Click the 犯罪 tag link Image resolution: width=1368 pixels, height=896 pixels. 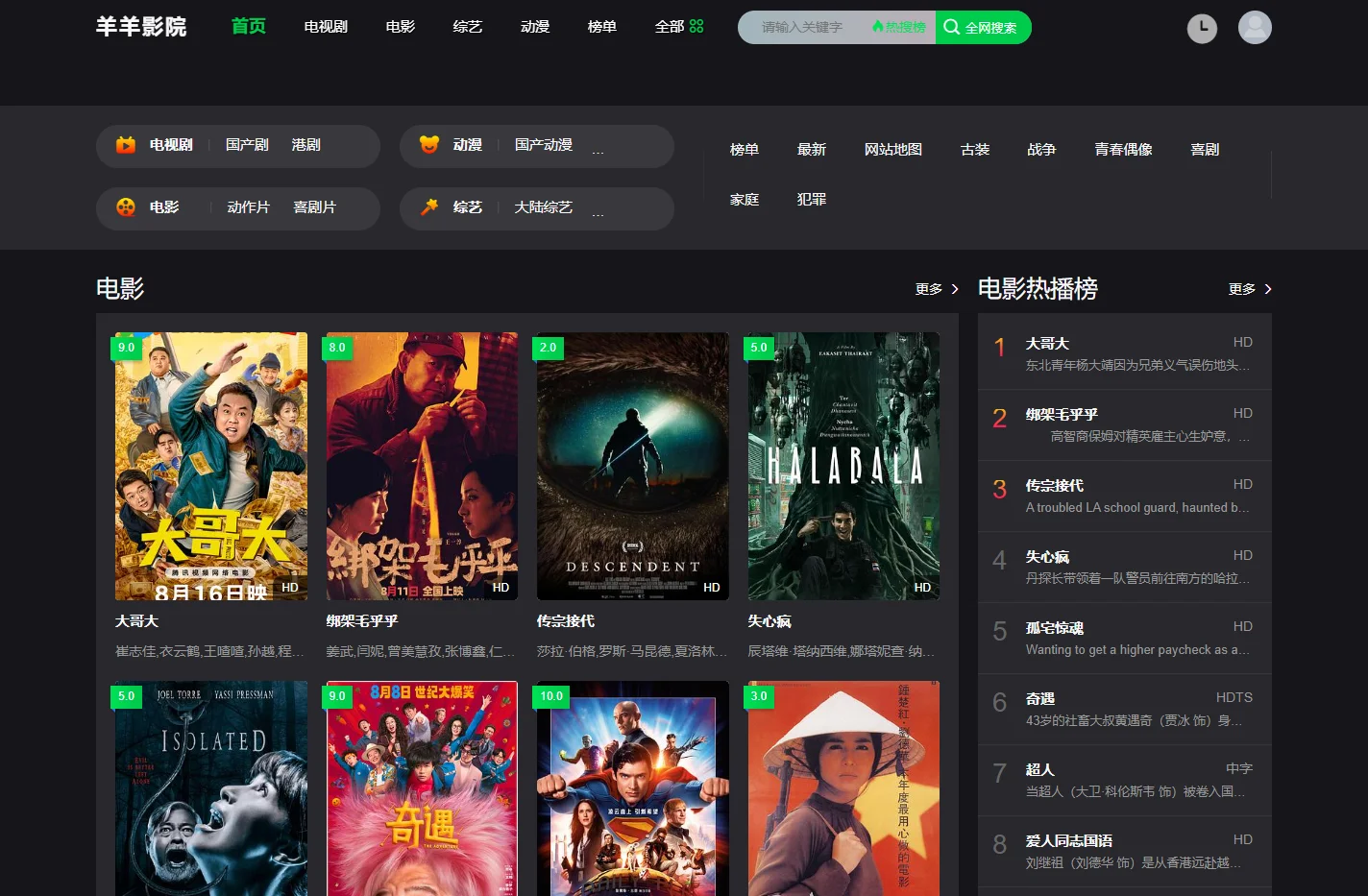coord(812,200)
